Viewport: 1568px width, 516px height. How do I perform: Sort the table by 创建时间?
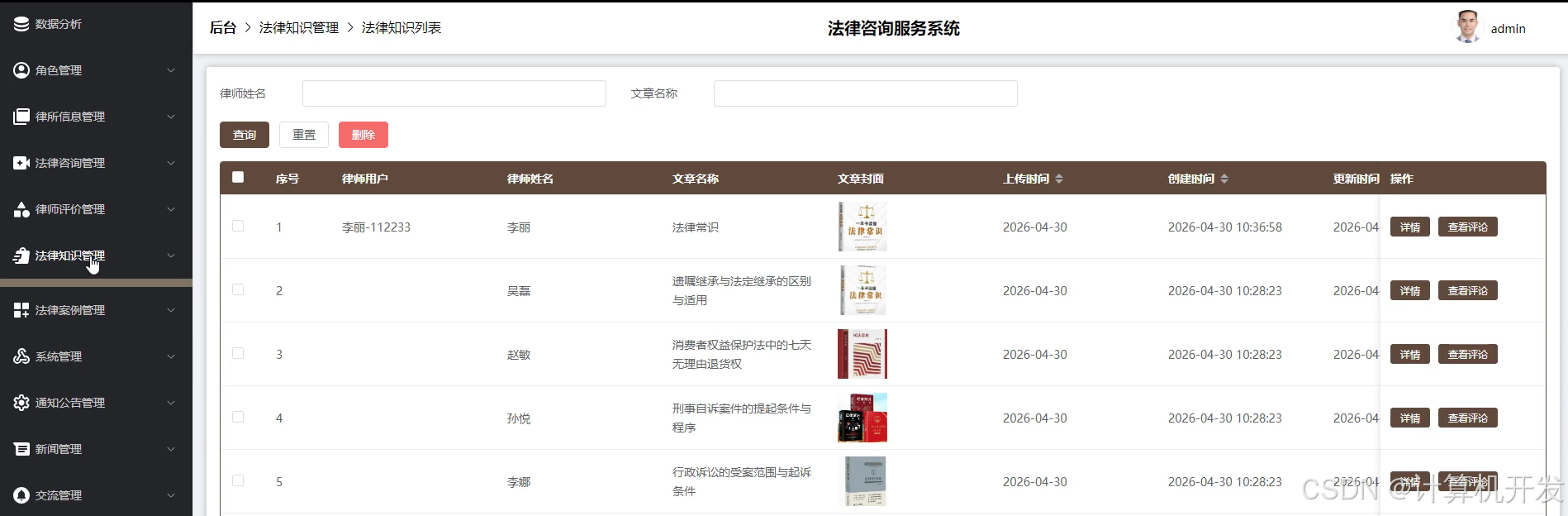pyautogui.click(x=1224, y=179)
